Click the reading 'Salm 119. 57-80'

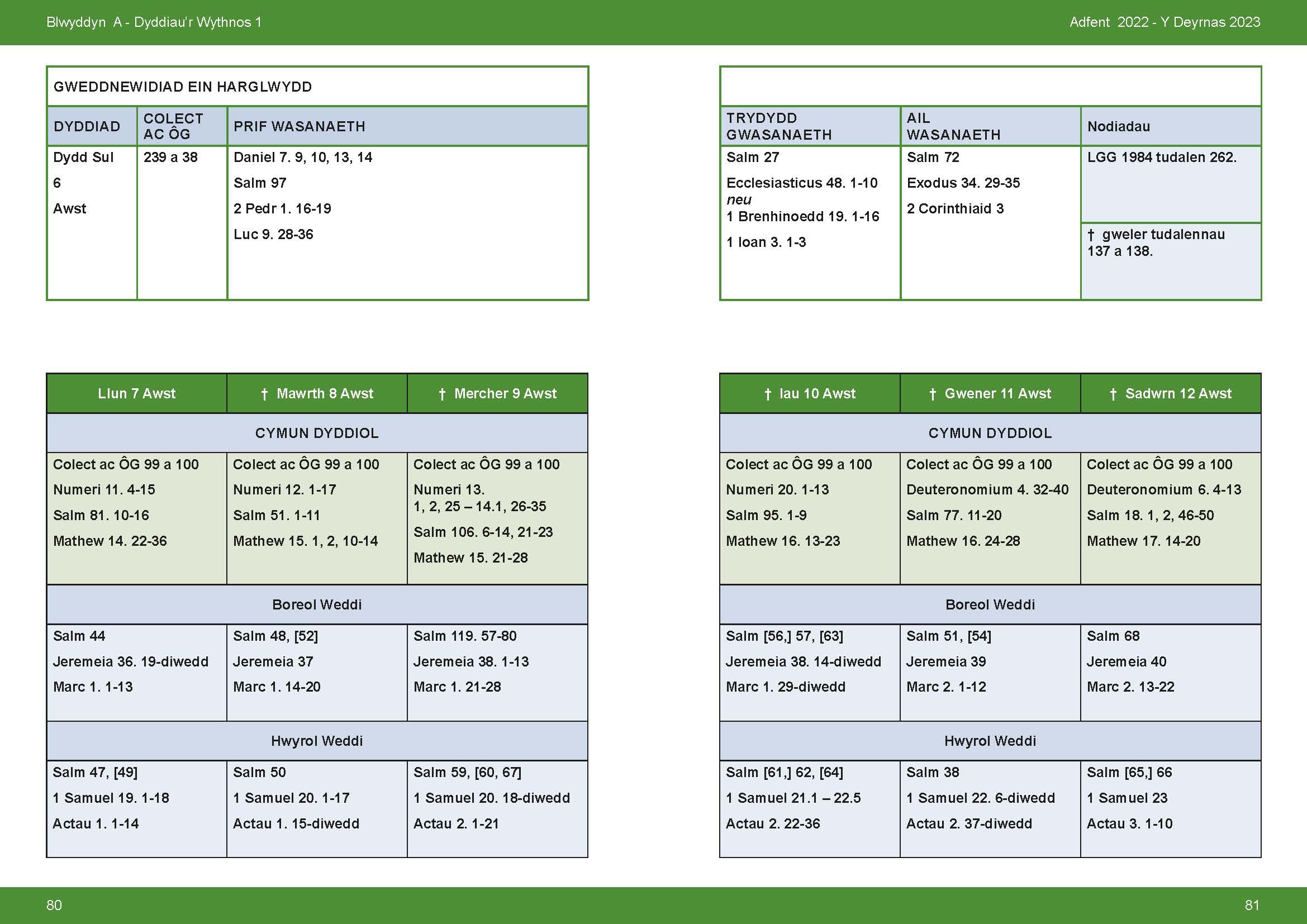(x=465, y=636)
